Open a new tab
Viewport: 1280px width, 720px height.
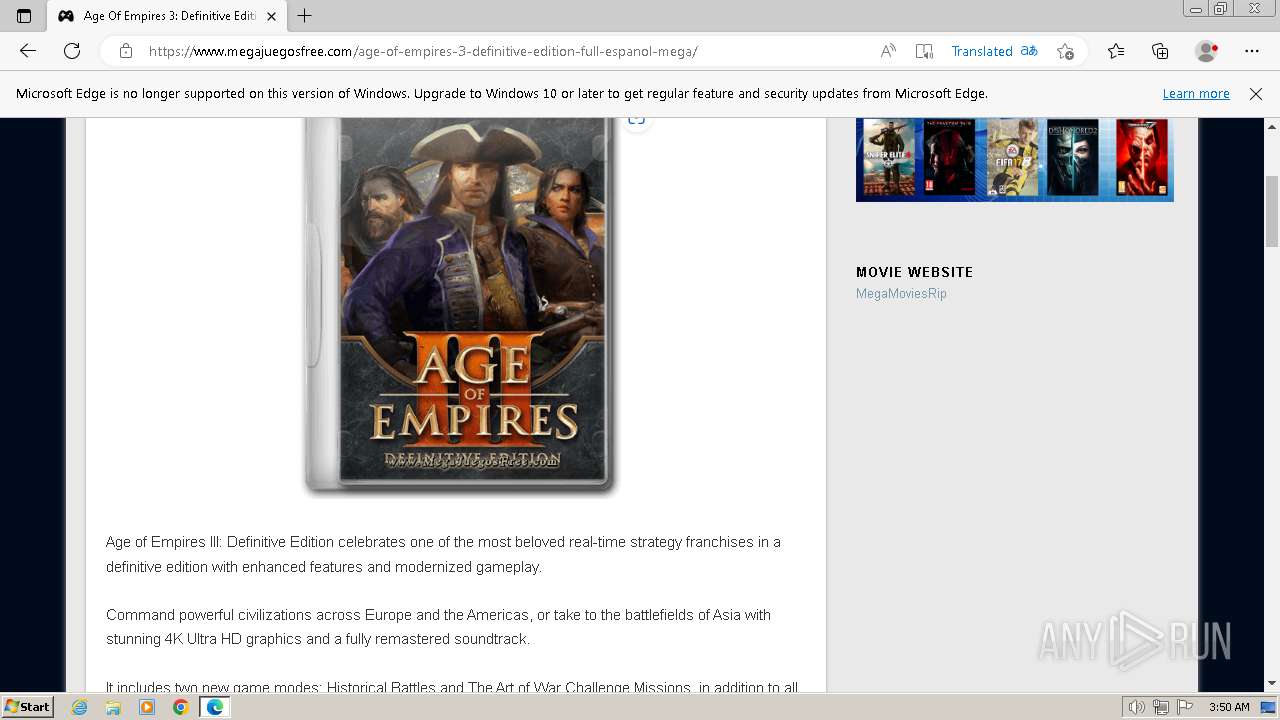[x=305, y=15]
